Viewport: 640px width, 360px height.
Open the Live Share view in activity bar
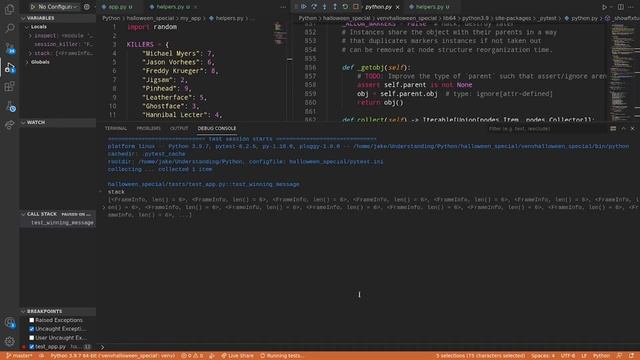(x=9, y=125)
